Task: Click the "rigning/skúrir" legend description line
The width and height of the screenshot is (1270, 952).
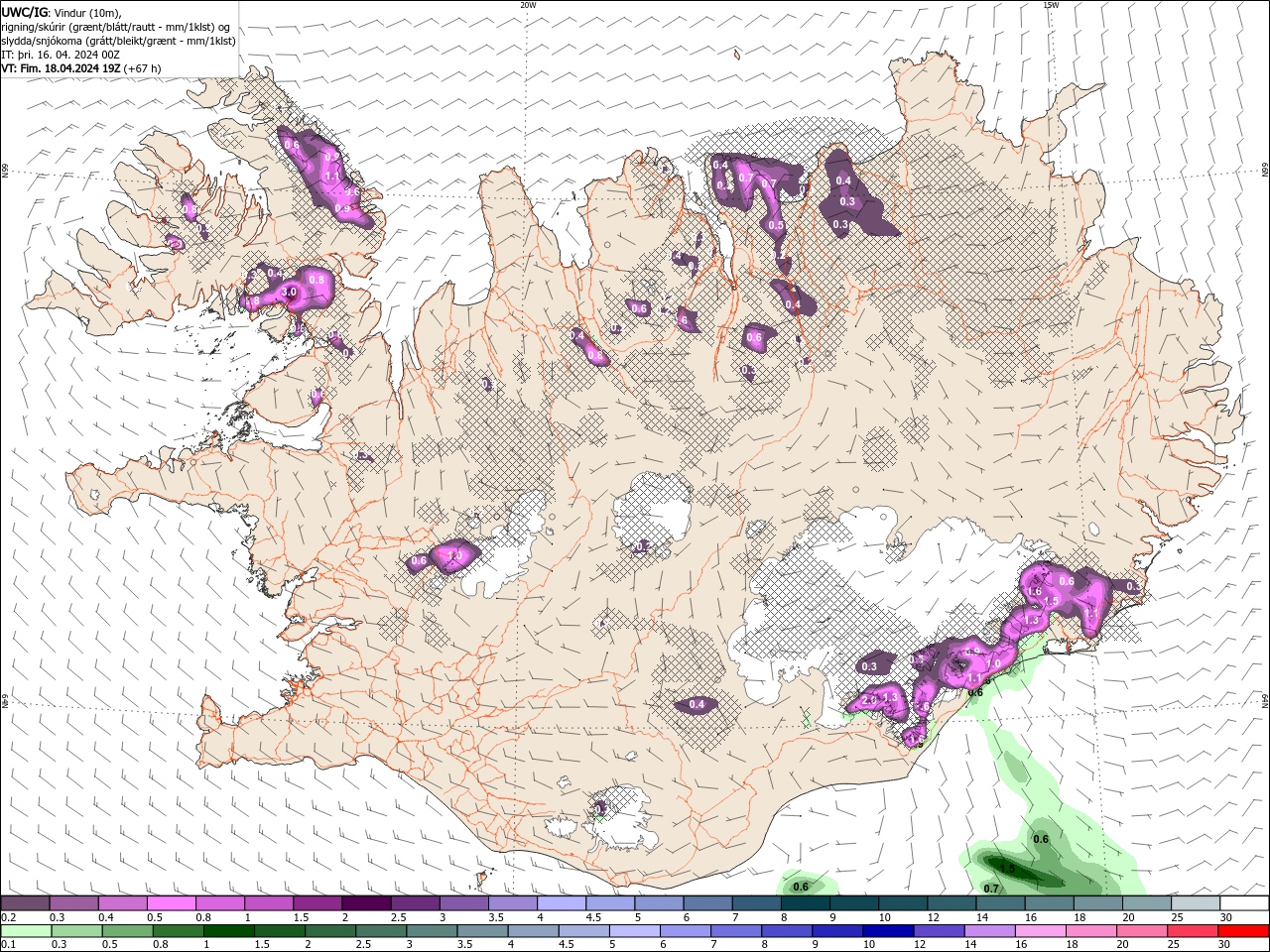Action: 116,27
